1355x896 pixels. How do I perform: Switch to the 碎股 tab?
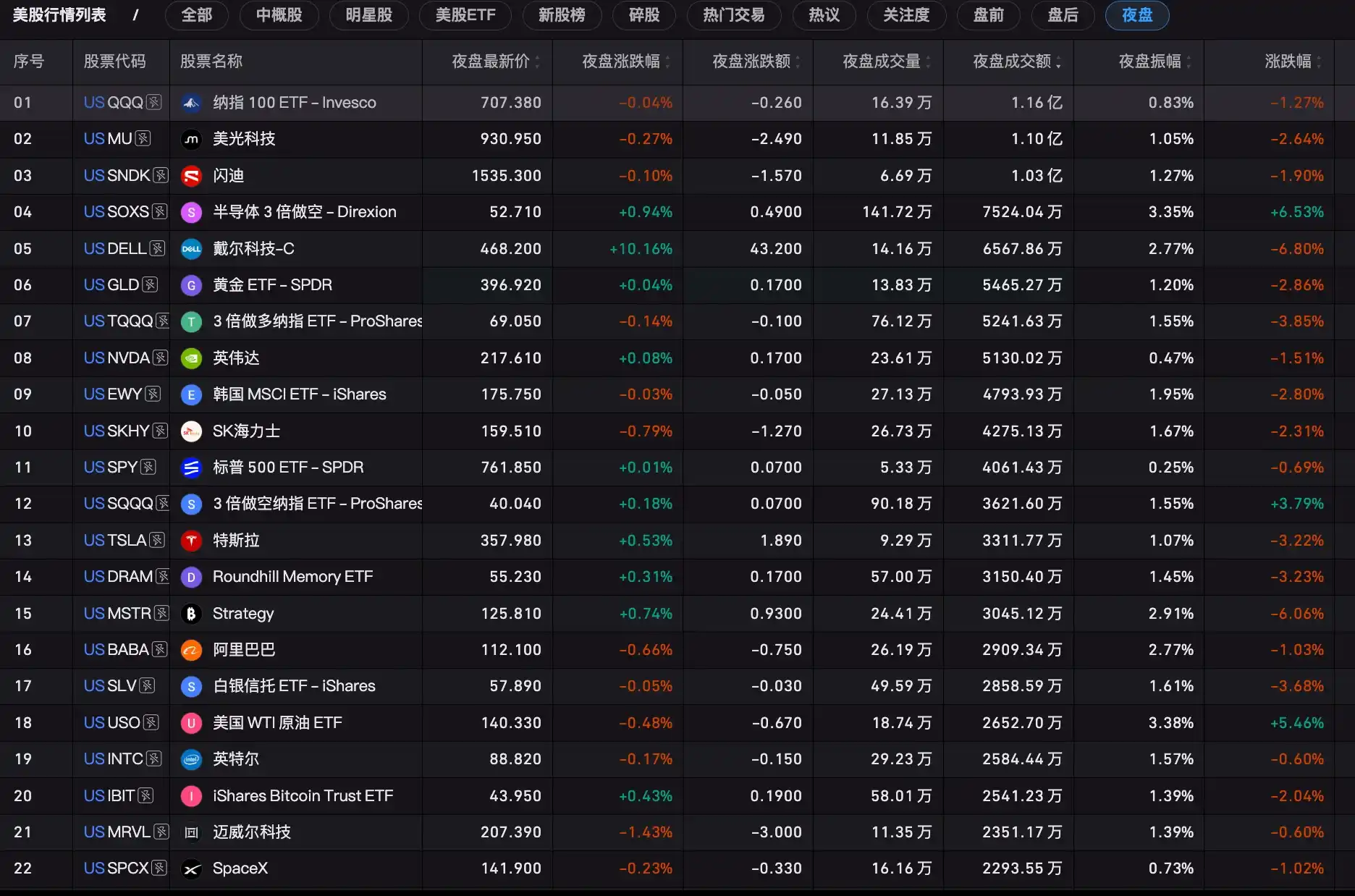click(x=644, y=15)
